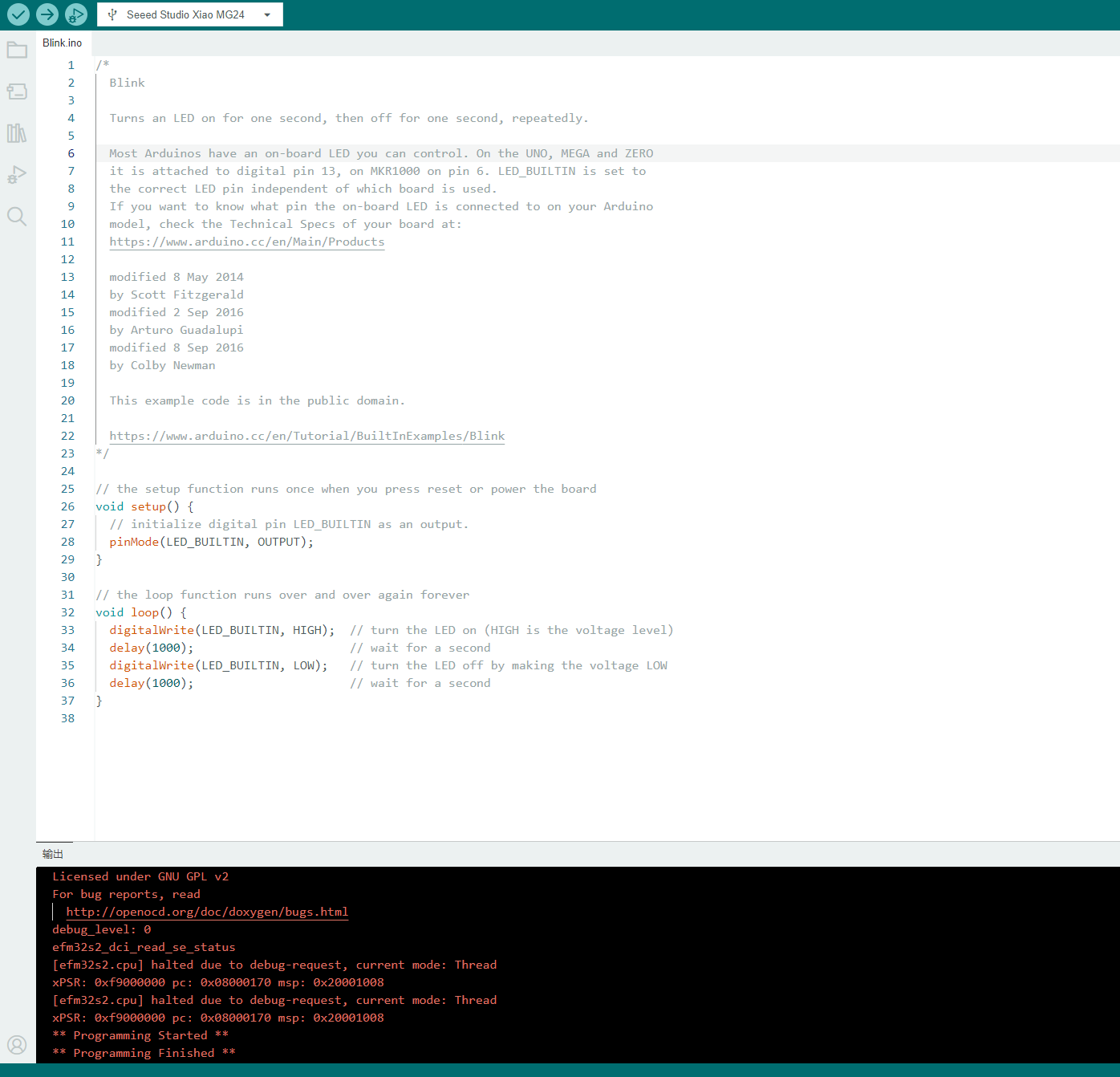Open the user account icon

click(x=17, y=1045)
